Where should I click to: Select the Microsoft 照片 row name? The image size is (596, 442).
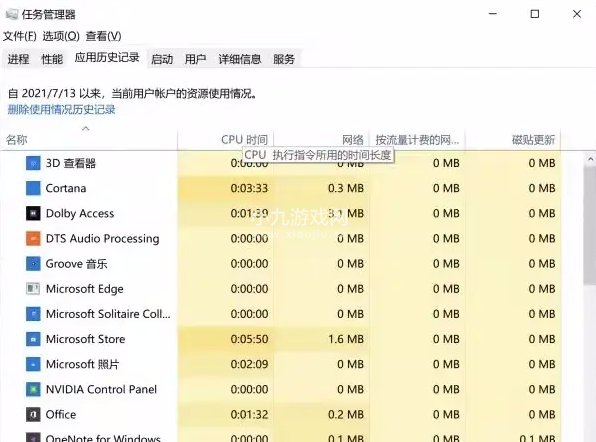tap(82, 364)
